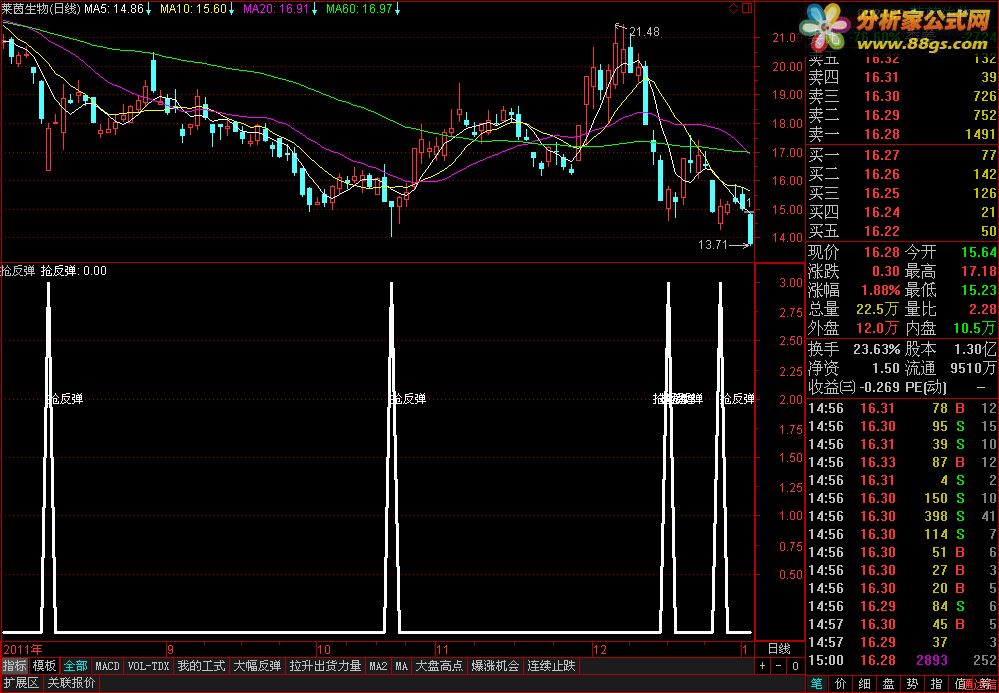999x693 pixels.
Task: Click the month 12 marker on the time axis
Action: pyautogui.click(x=600, y=650)
